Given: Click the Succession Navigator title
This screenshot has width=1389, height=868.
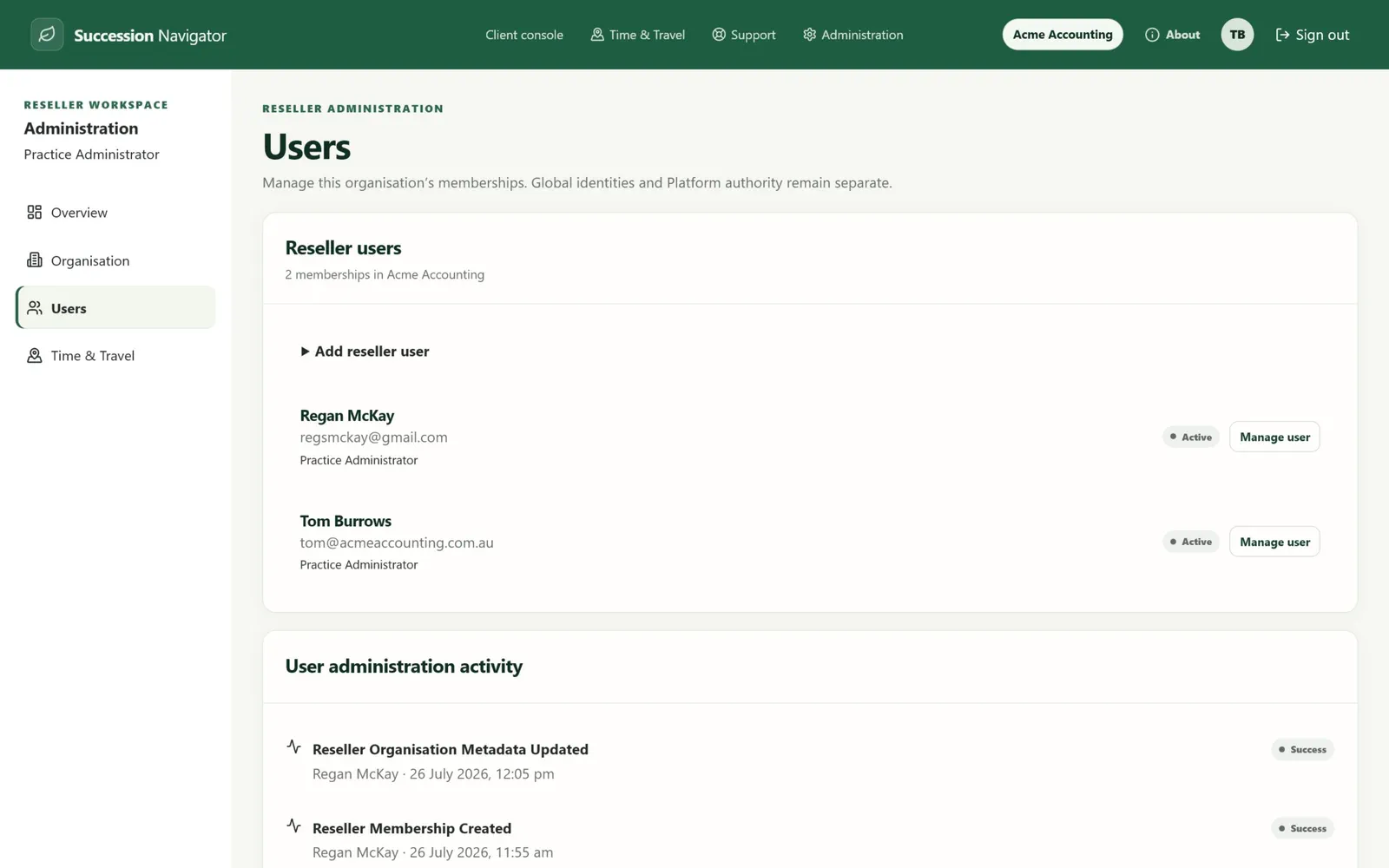Looking at the screenshot, I should pyautogui.click(x=150, y=36).
